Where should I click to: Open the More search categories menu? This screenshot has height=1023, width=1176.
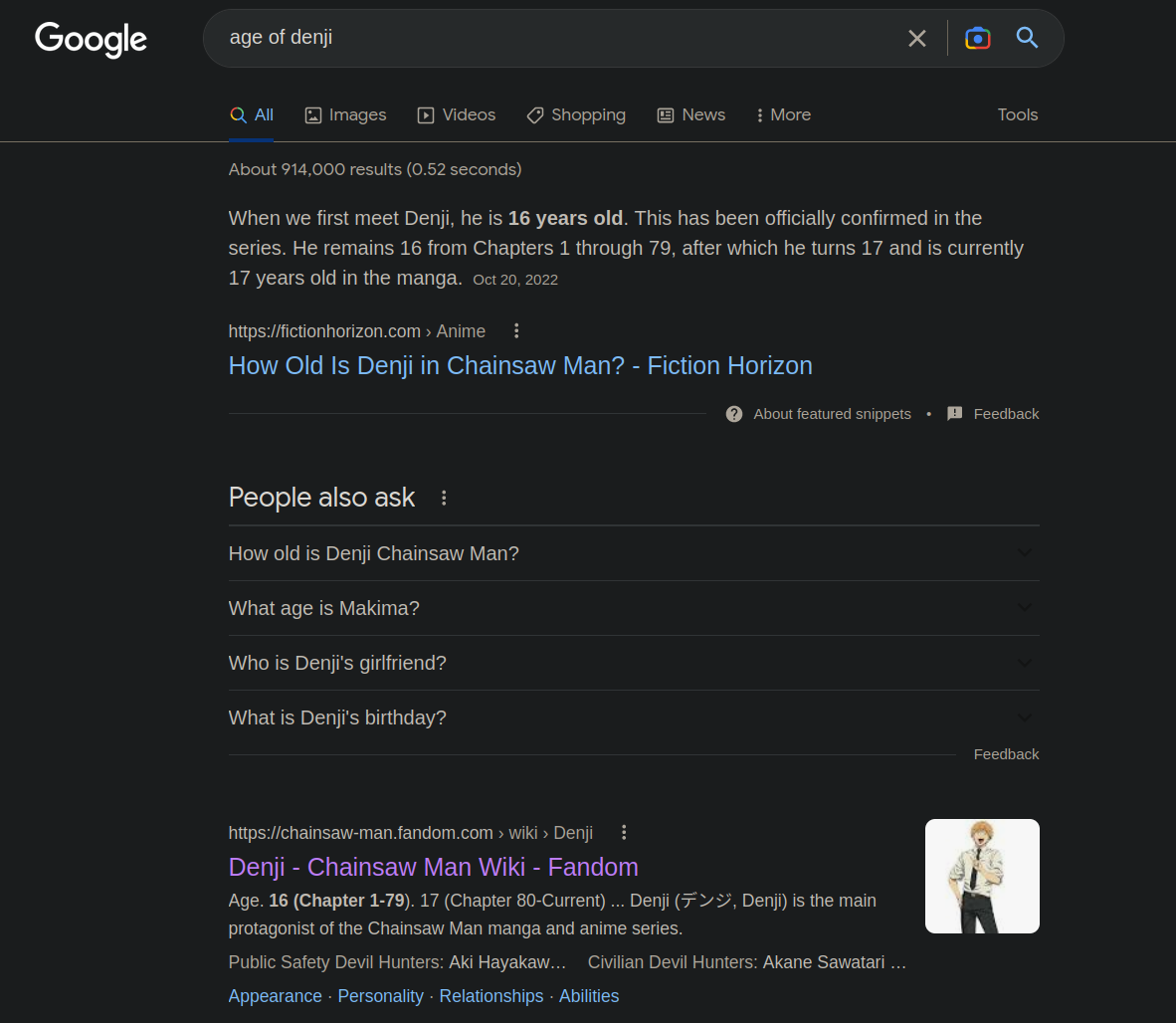coord(783,115)
